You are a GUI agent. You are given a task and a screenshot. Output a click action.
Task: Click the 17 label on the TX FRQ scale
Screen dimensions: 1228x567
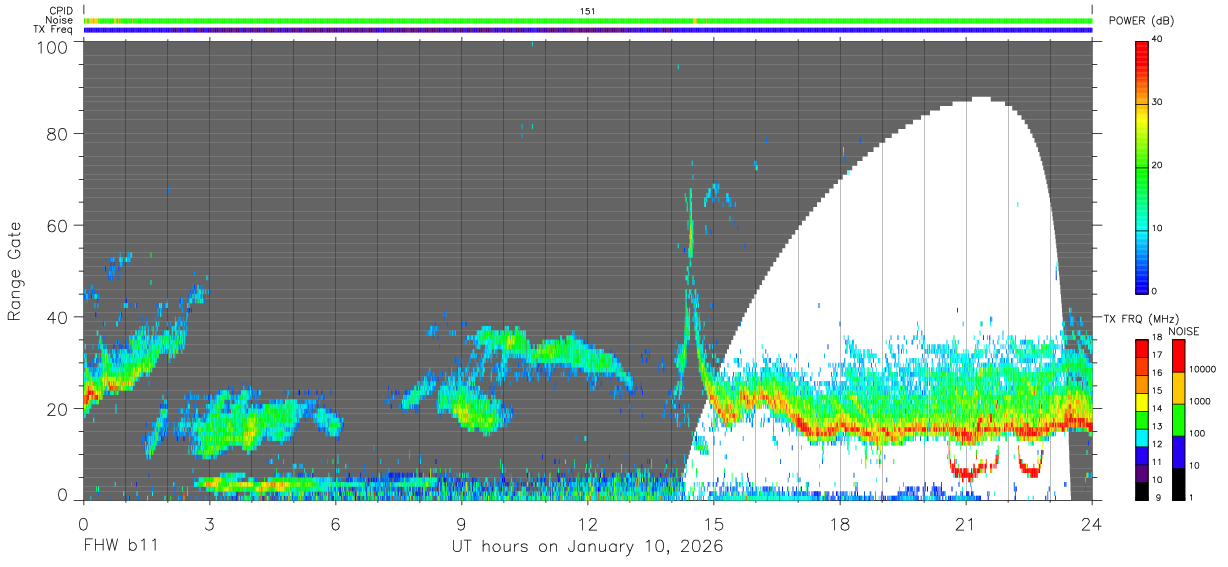(1157, 356)
